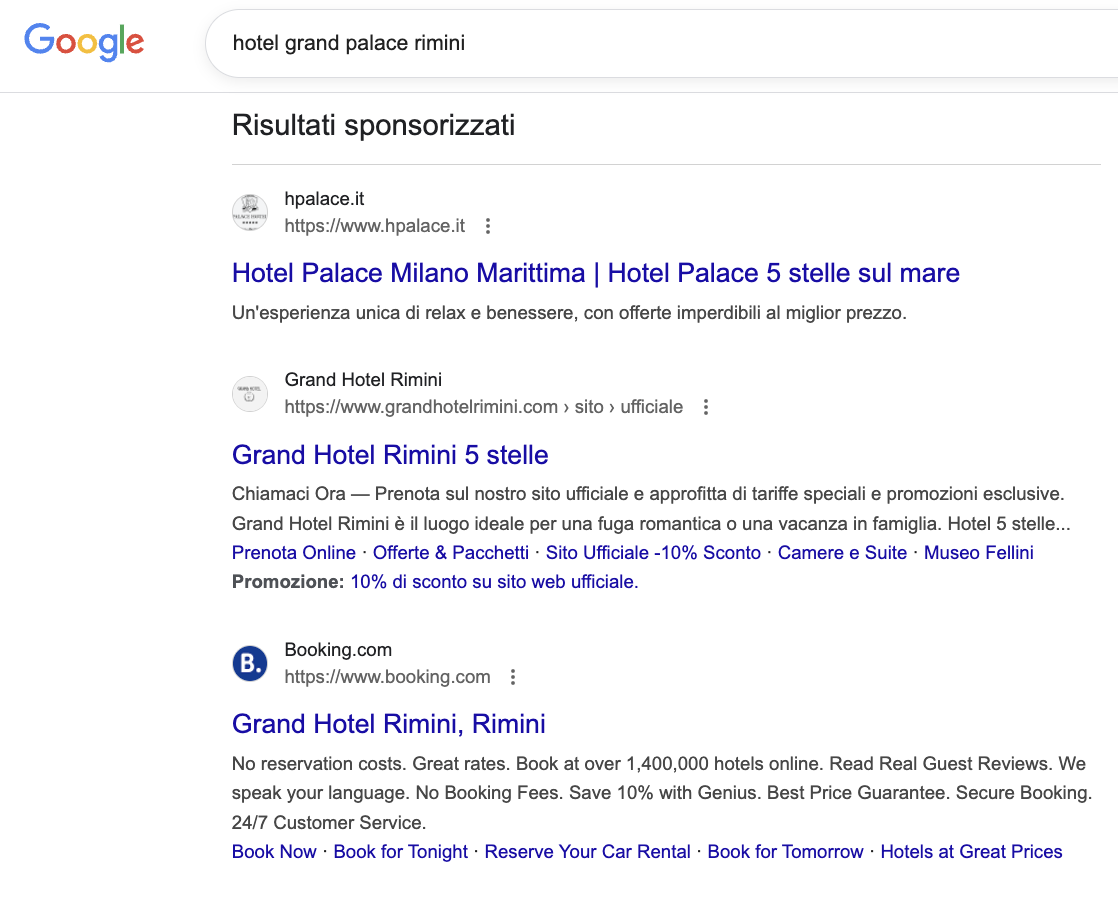Screen dimensions: 1118x902
Task: Open the 10% di sconto promotion link
Action: click(x=493, y=581)
